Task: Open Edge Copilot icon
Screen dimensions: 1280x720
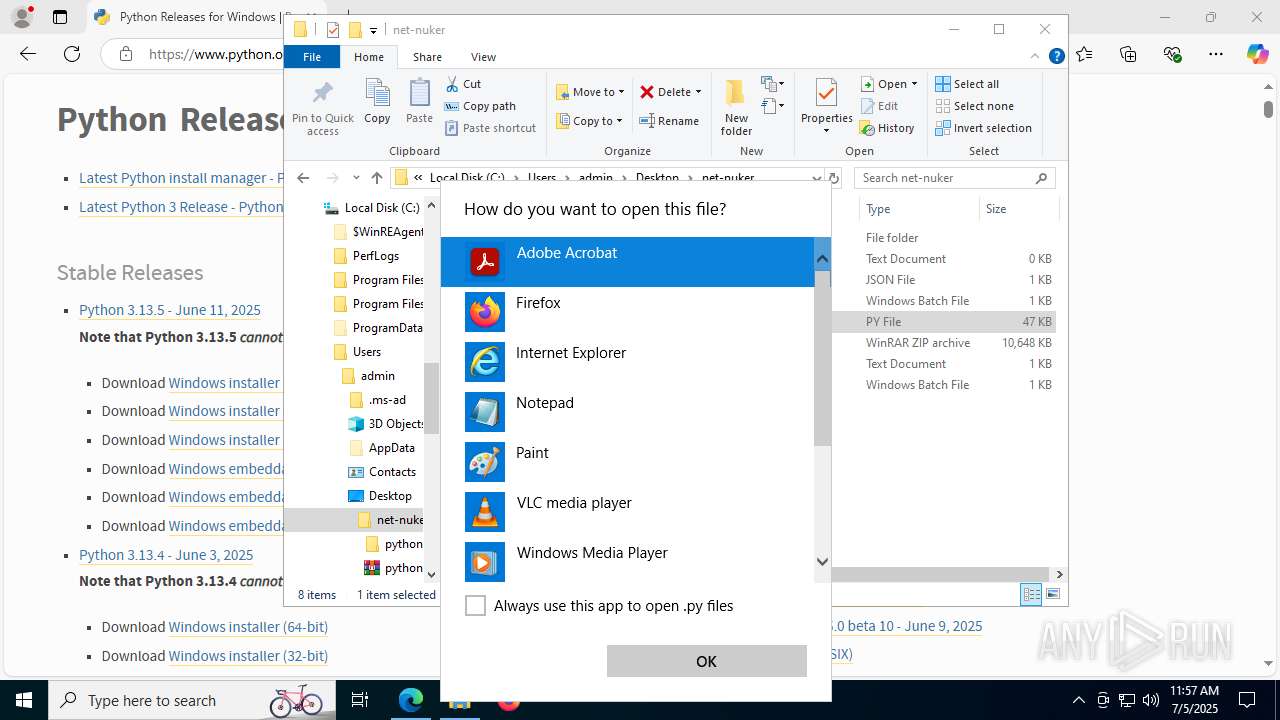Action: pos(1257,54)
